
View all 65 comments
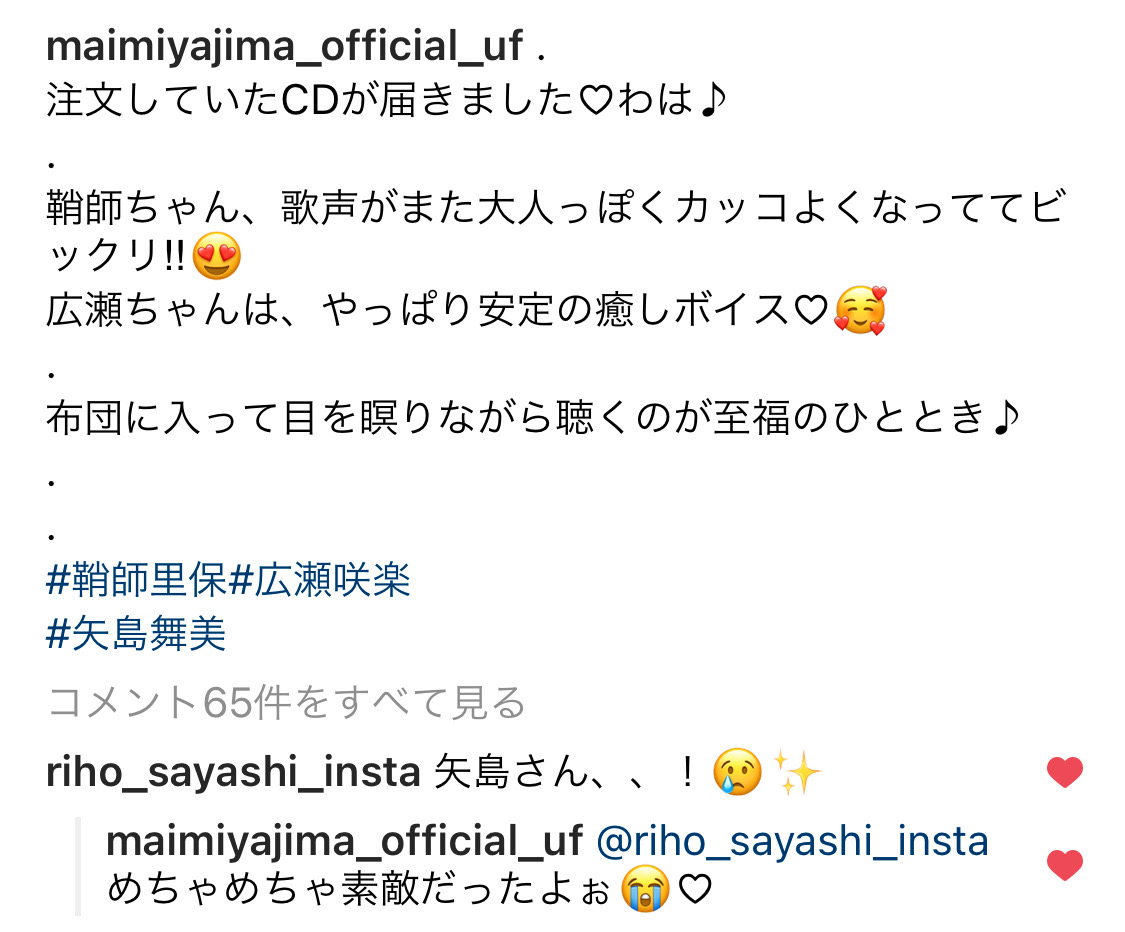pos(286,702)
